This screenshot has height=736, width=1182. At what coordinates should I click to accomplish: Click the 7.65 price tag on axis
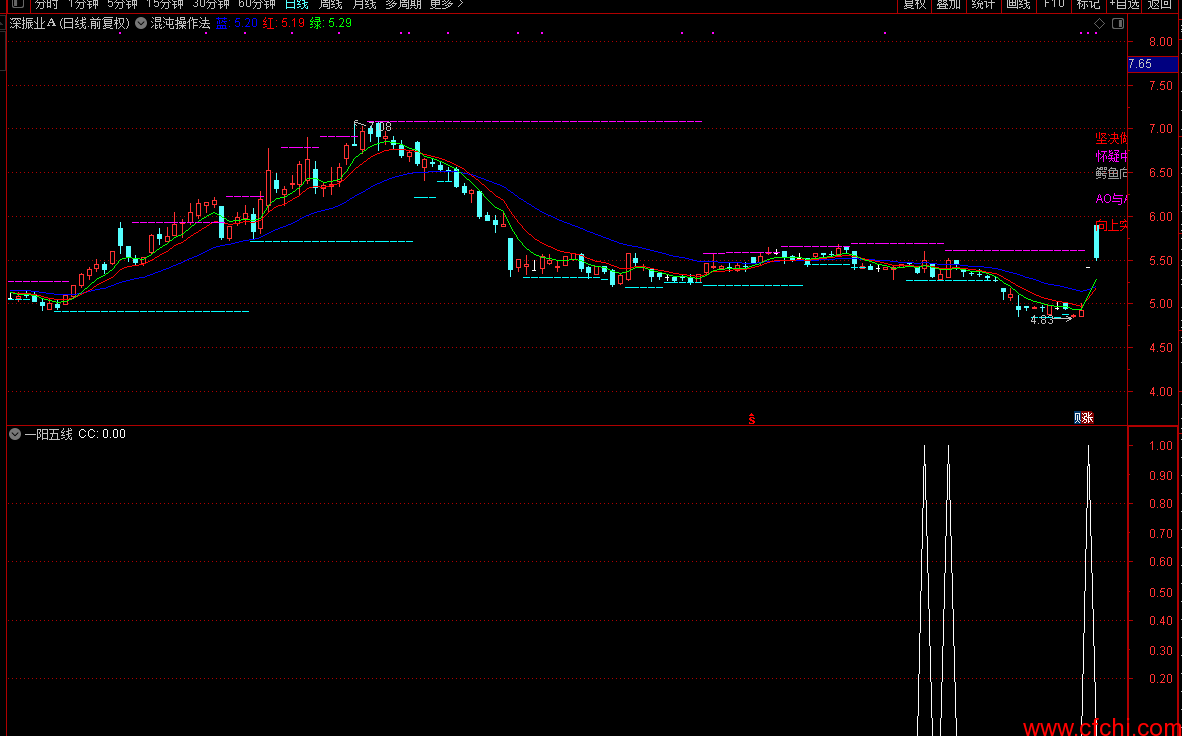click(x=1153, y=64)
